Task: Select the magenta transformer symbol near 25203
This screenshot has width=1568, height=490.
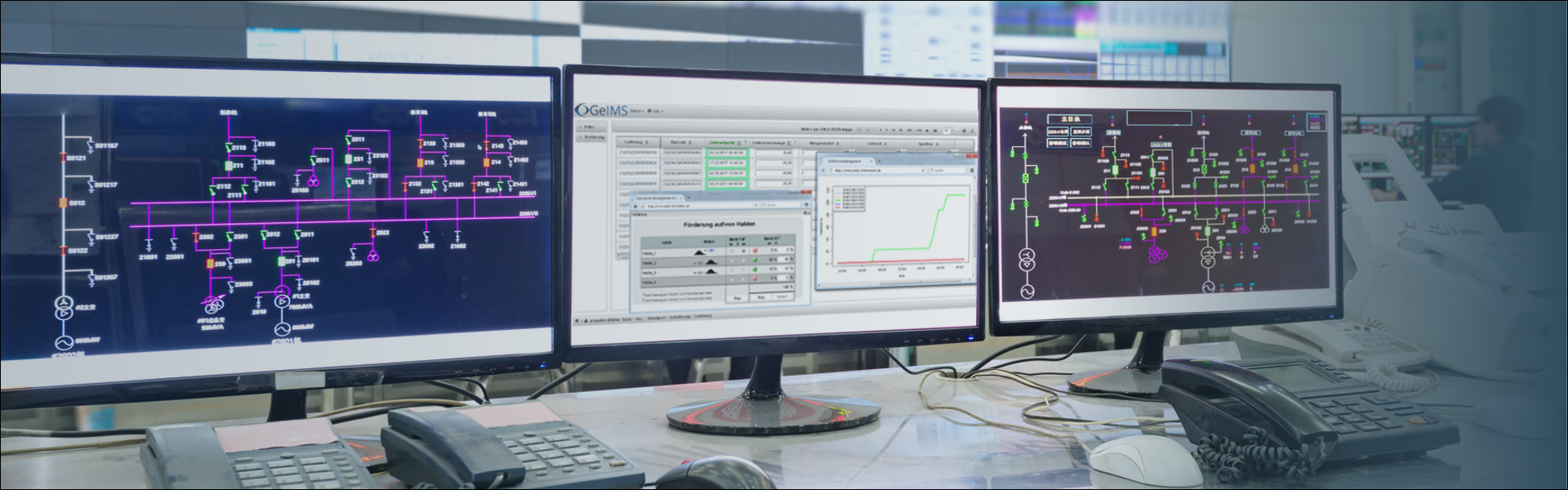Action: pos(372,256)
